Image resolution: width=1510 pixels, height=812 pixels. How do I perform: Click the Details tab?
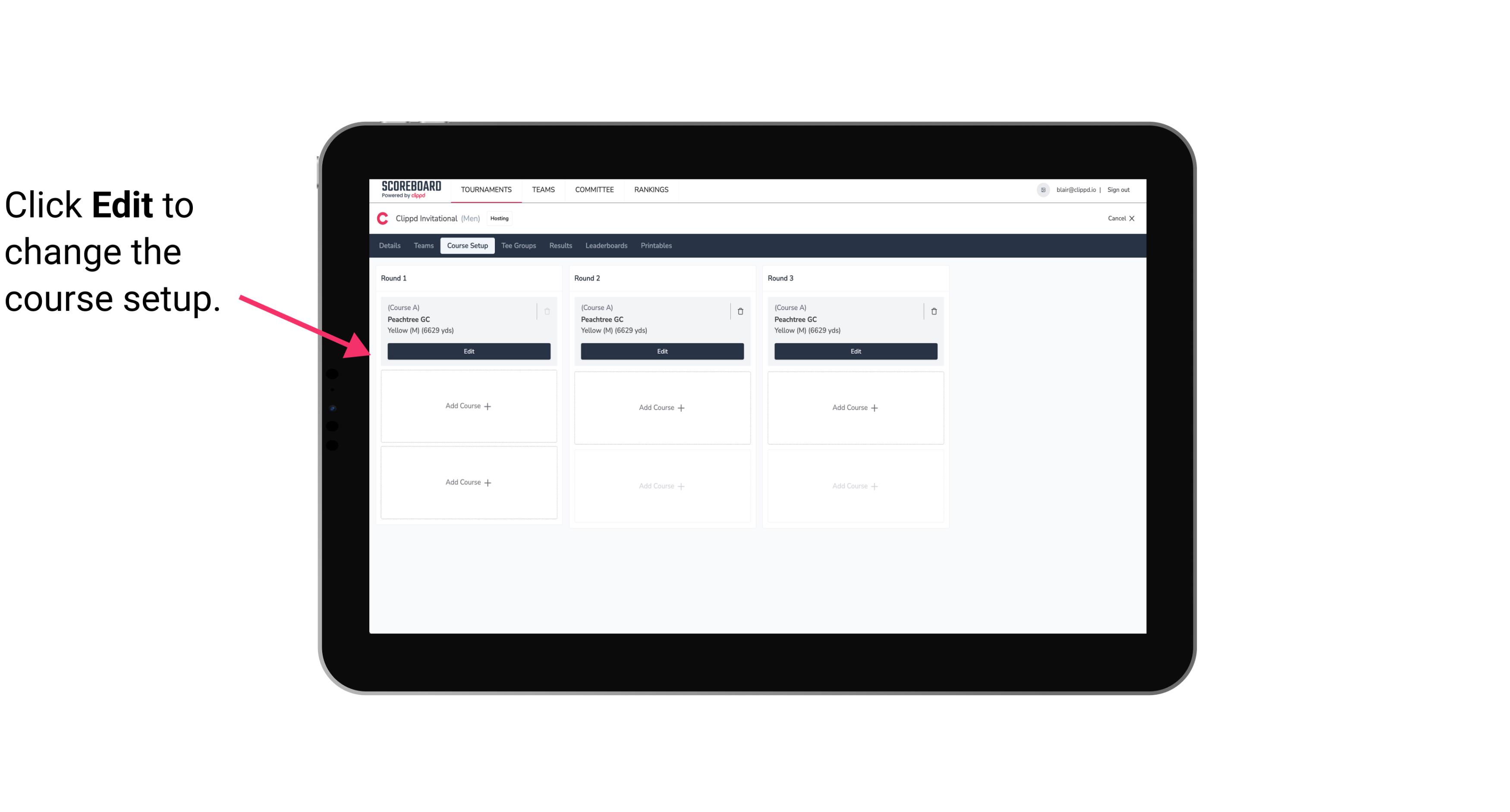391,245
